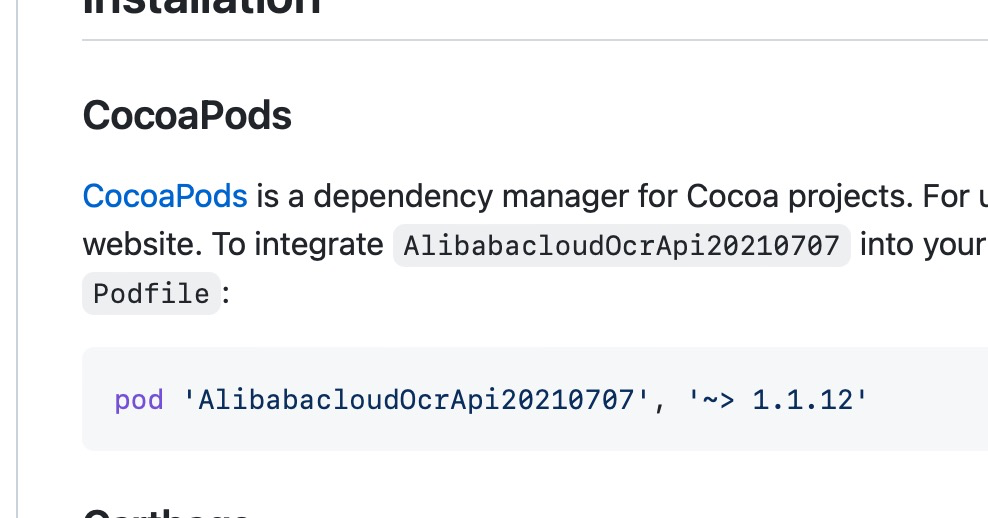
Task: Click the "Cocoa projects" text
Action: [x=799, y=196]
